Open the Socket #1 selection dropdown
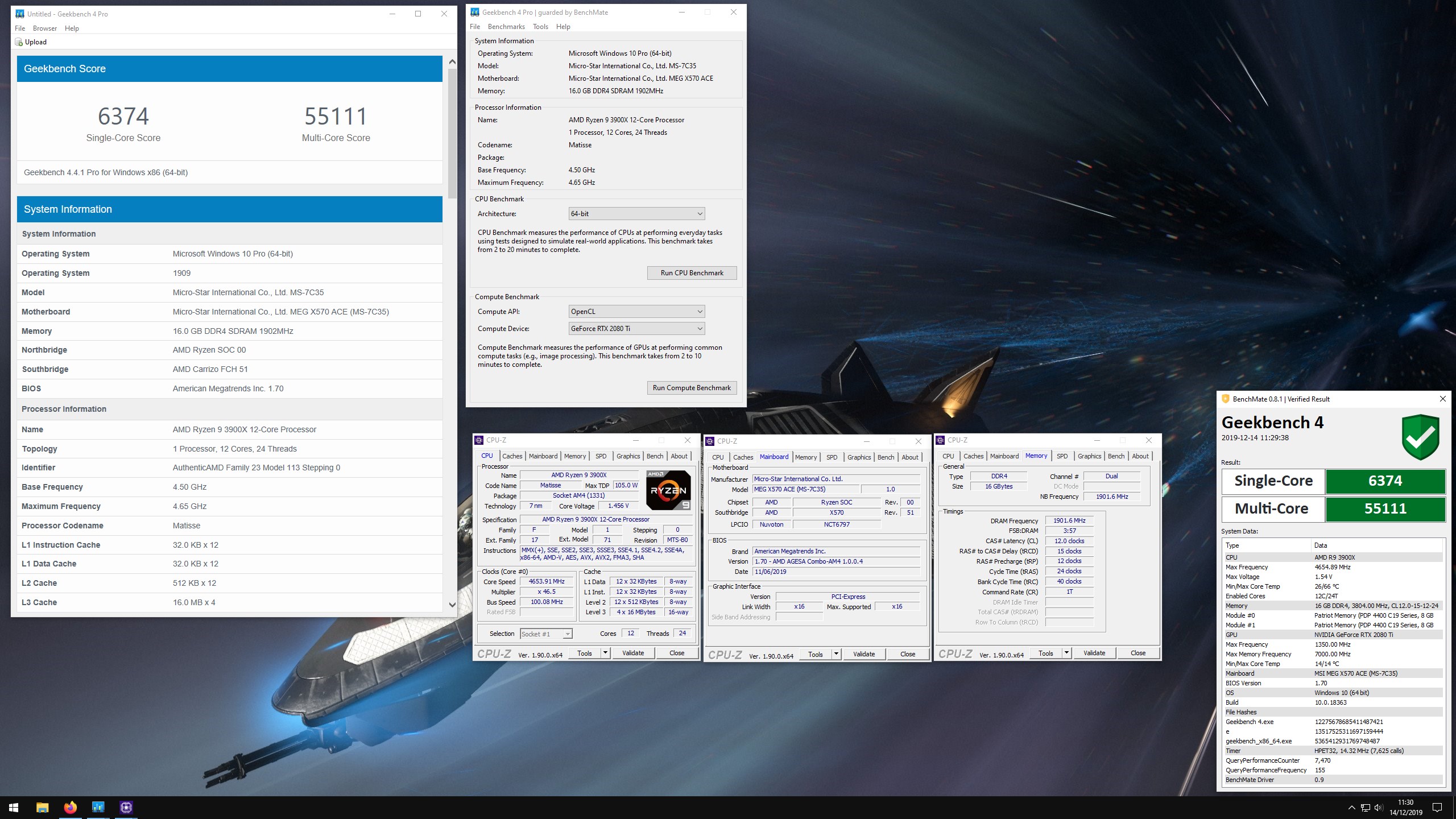 point(546,634)
